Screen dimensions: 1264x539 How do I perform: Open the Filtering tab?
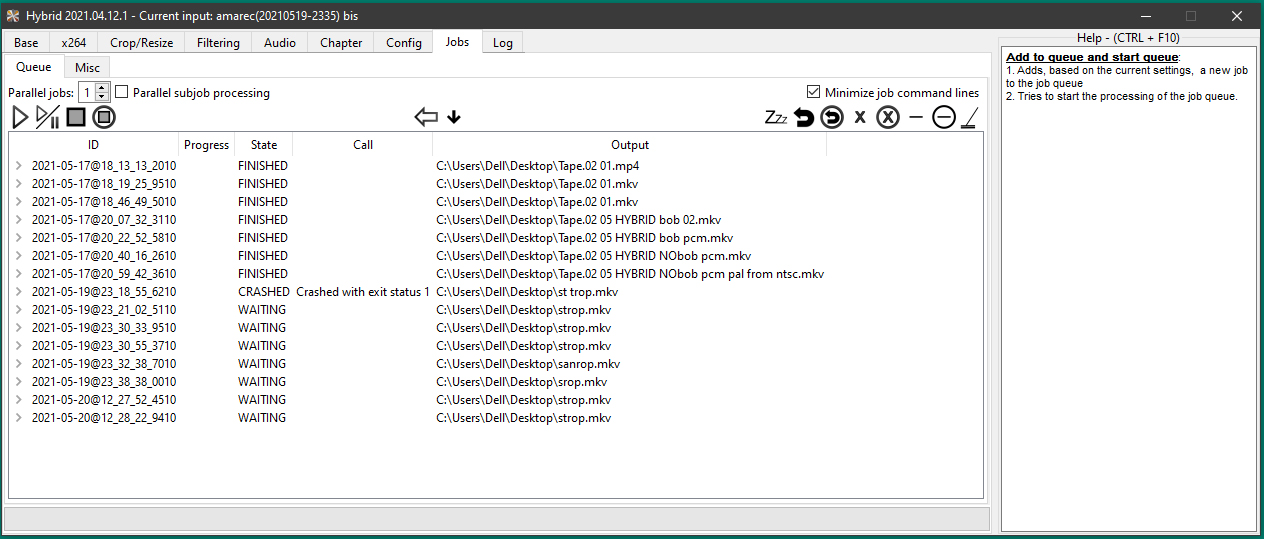[218, 42]
